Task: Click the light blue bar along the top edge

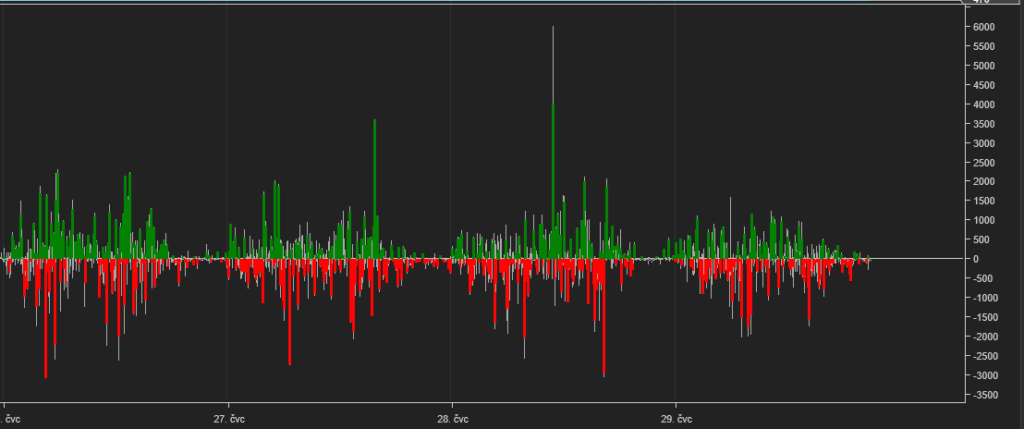Action: coord(480,2)
